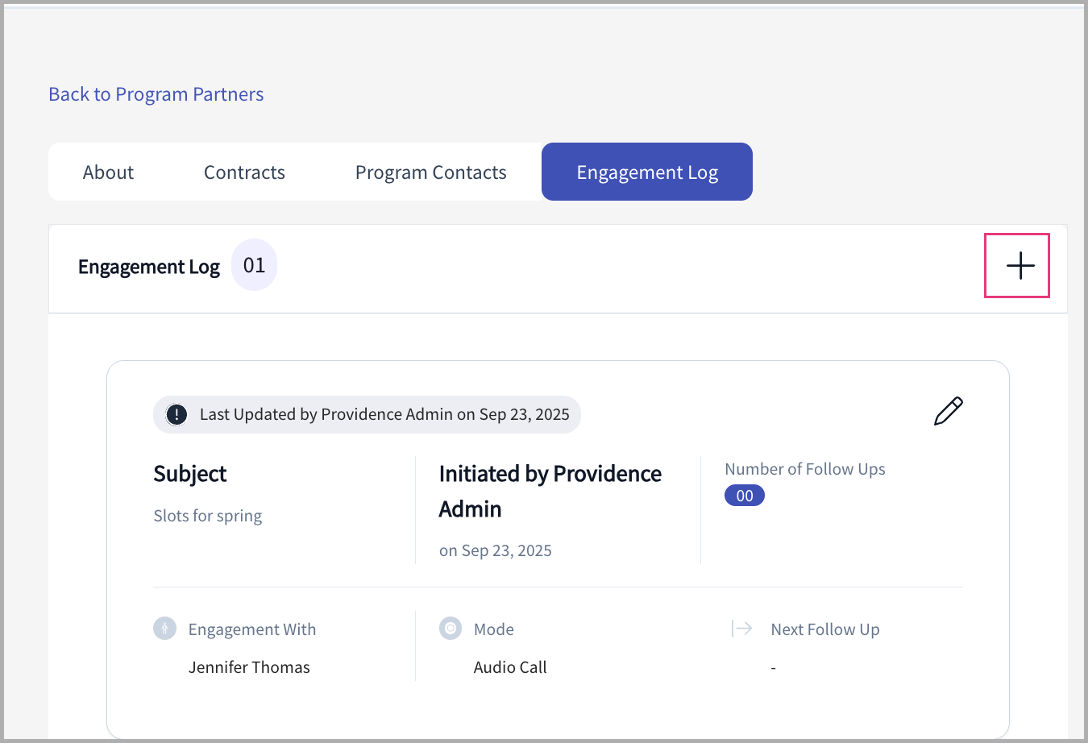Click the Number of Follow Ups label
The image size is (1088, 744).
805,469
